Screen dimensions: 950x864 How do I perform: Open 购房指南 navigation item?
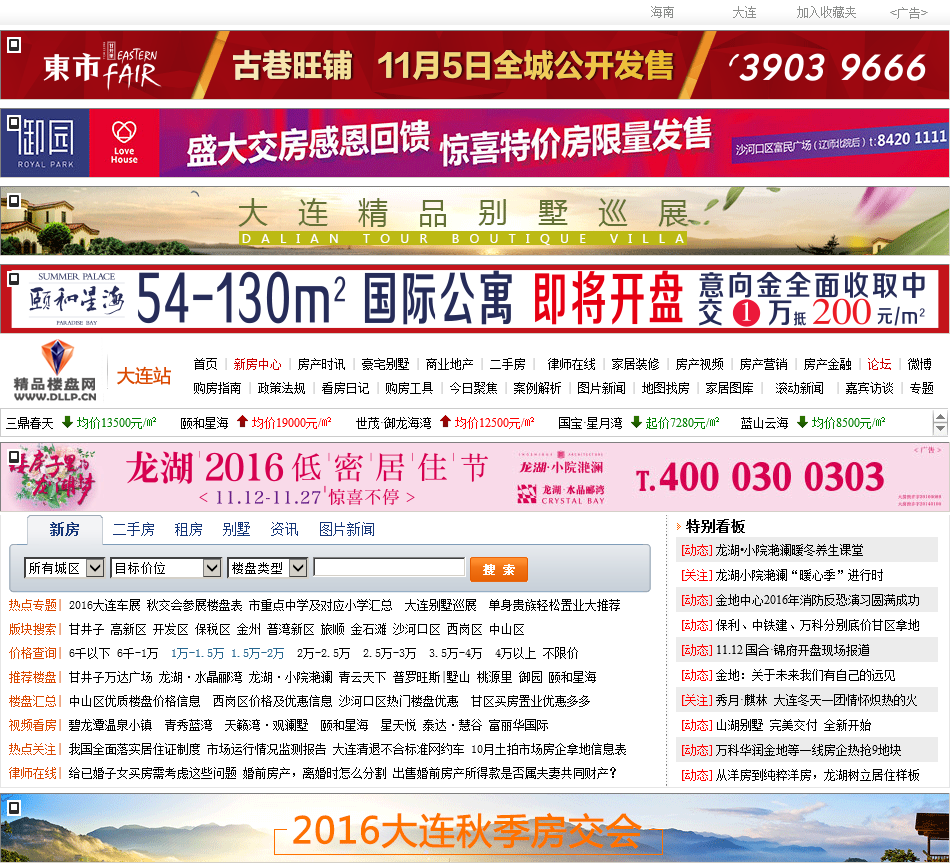(217, 388)
